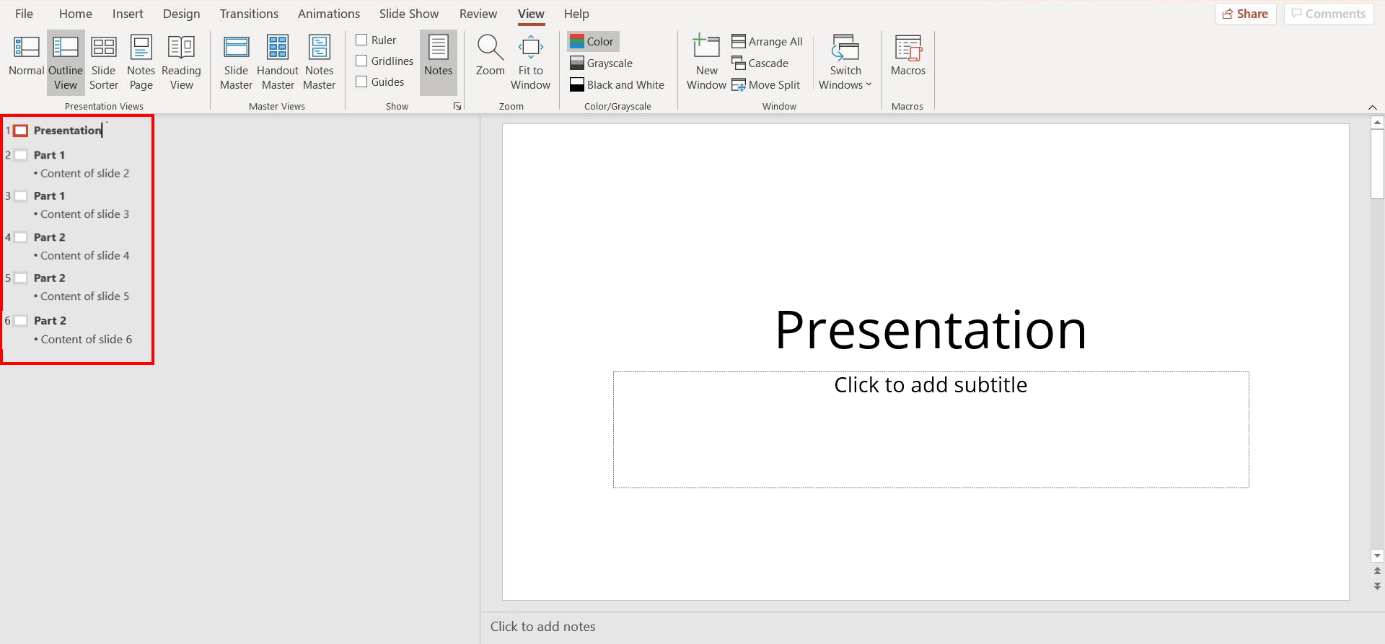Open Slide Sorter view
The image size is (1385, 644).
pyautogui.click(x=103, y=62)
